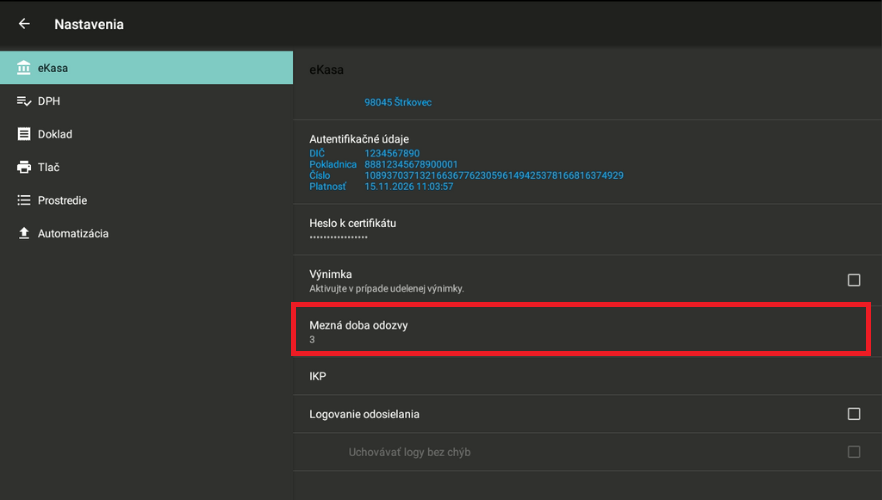Check Uchovávať logy bez chýb box

pos(854,452)
